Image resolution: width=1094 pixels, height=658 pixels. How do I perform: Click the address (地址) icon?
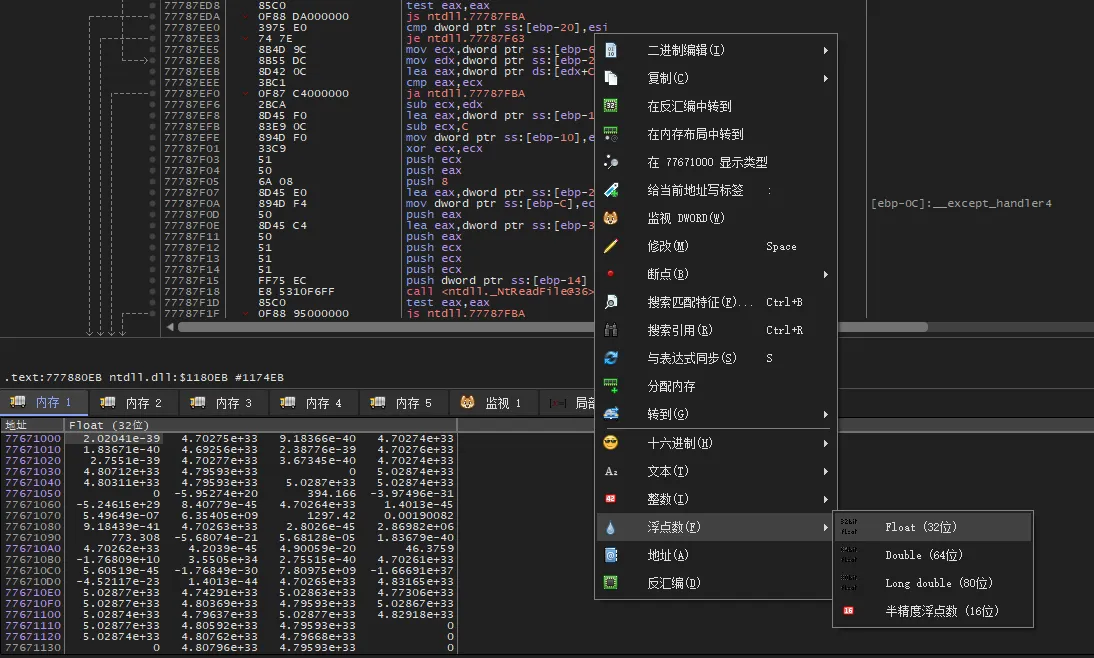610,555
